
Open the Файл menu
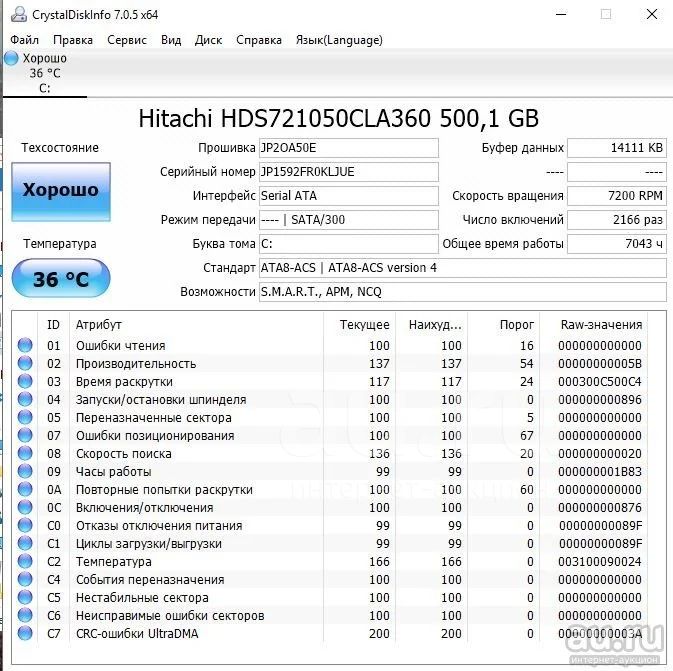click(x=25, y=40)
